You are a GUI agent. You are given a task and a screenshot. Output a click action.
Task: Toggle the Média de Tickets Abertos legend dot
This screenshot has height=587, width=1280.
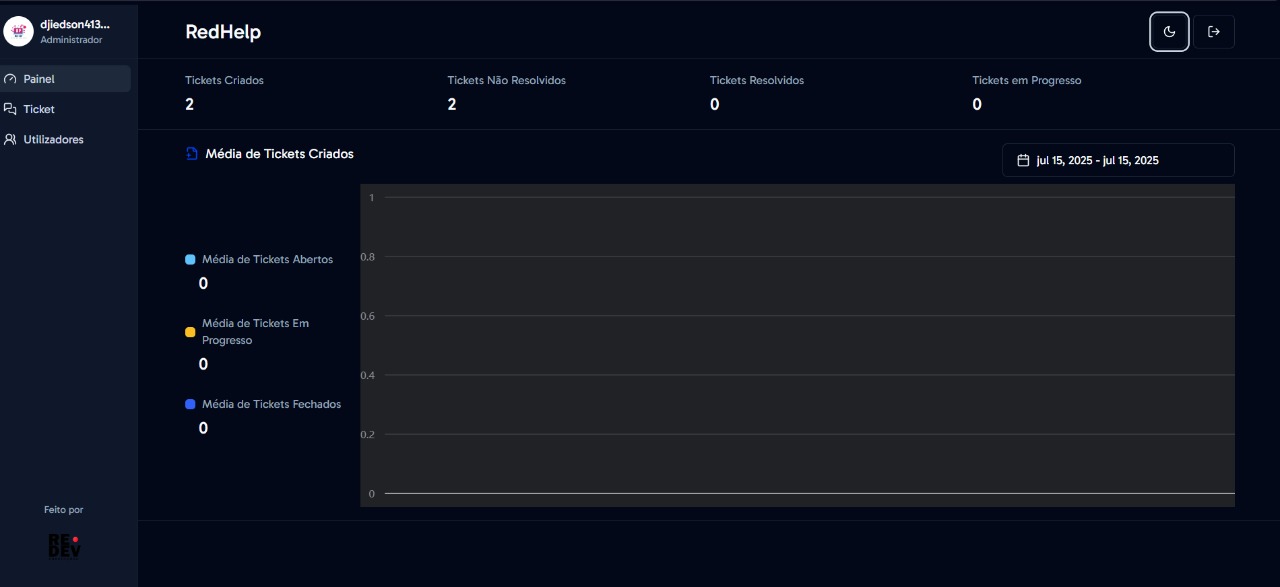coord(190,259)
